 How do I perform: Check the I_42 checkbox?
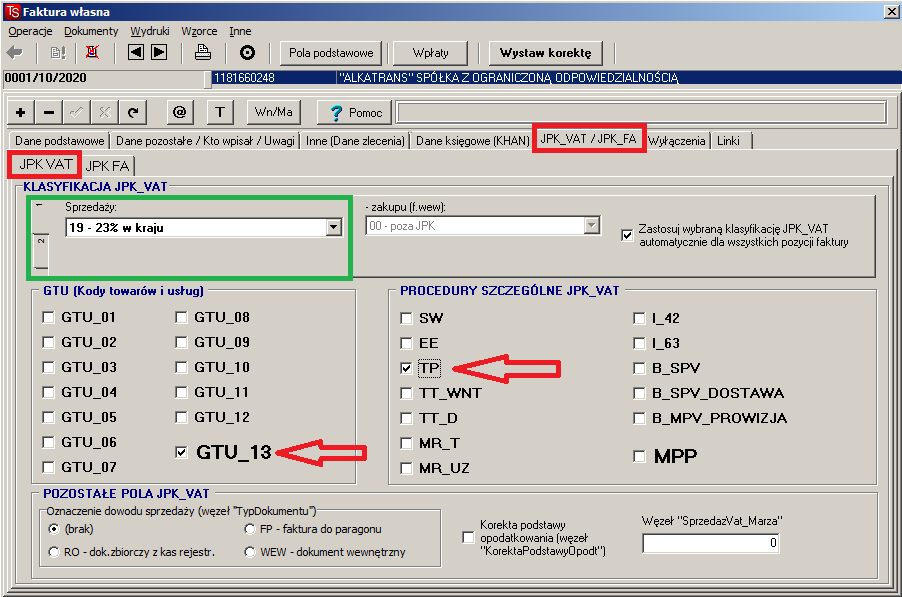click(639, 318)
